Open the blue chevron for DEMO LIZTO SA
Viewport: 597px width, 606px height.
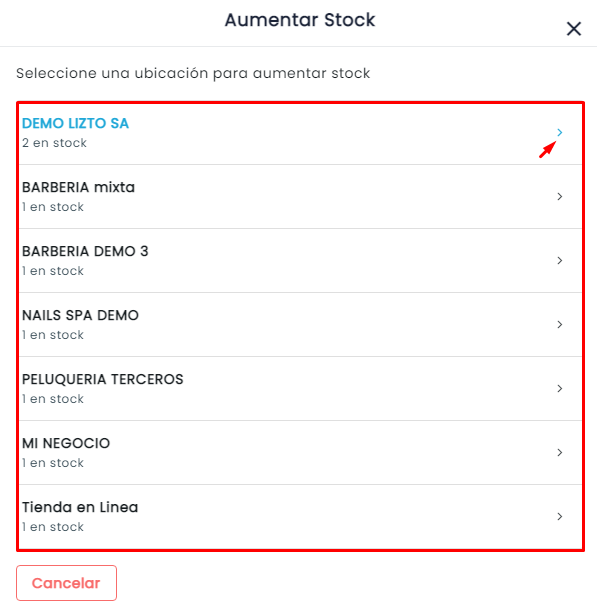point(560,133)
